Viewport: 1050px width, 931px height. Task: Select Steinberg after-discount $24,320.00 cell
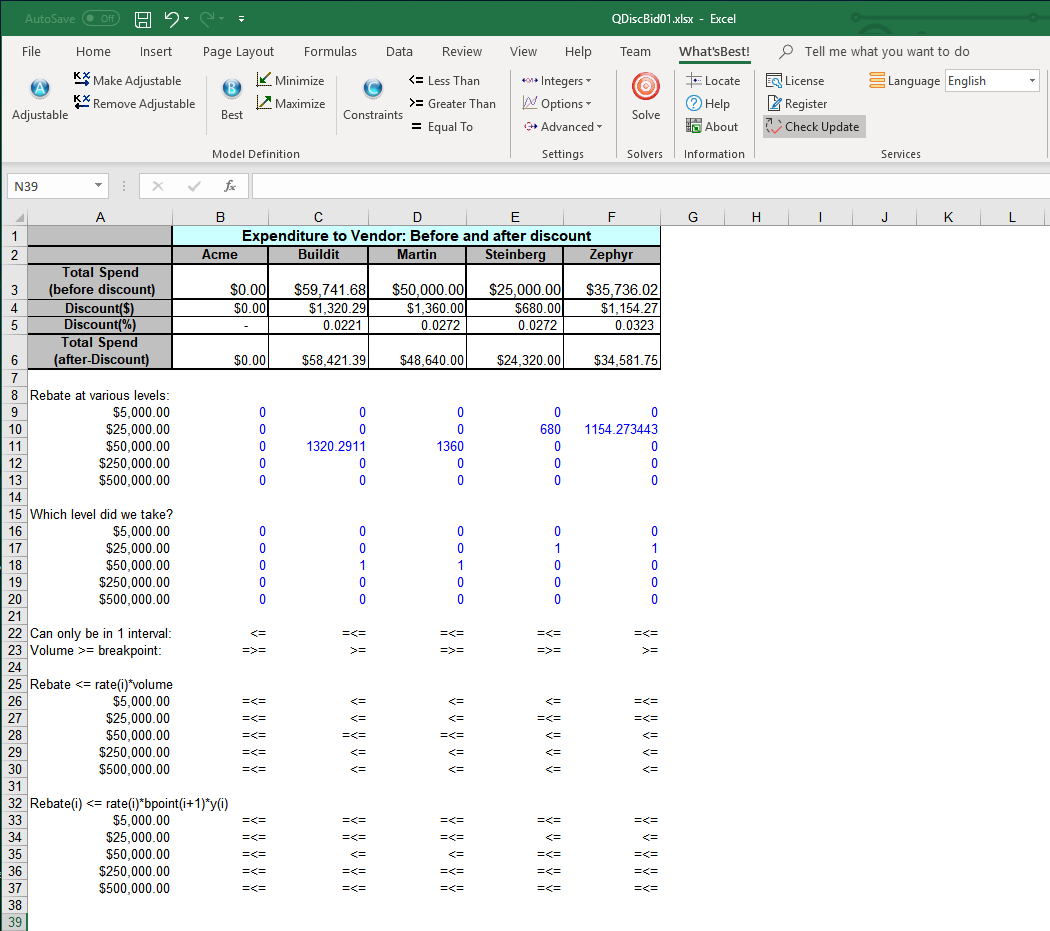click(x=515, y=352)
